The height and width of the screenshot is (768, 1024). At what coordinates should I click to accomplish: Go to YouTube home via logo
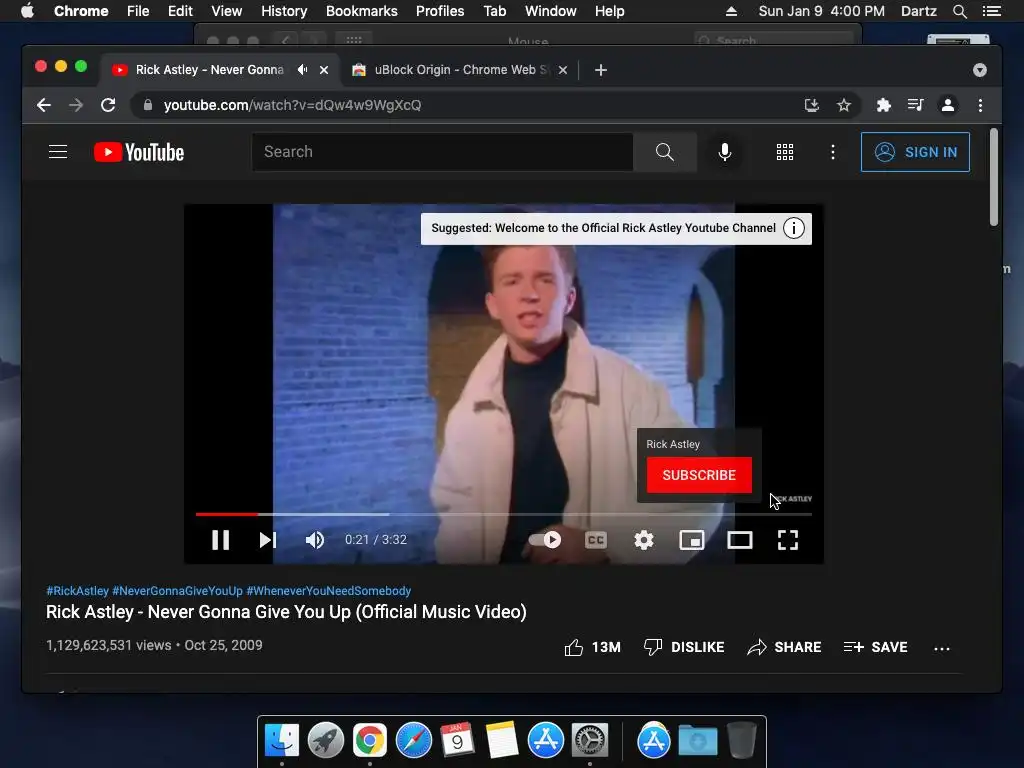point(139,152)
